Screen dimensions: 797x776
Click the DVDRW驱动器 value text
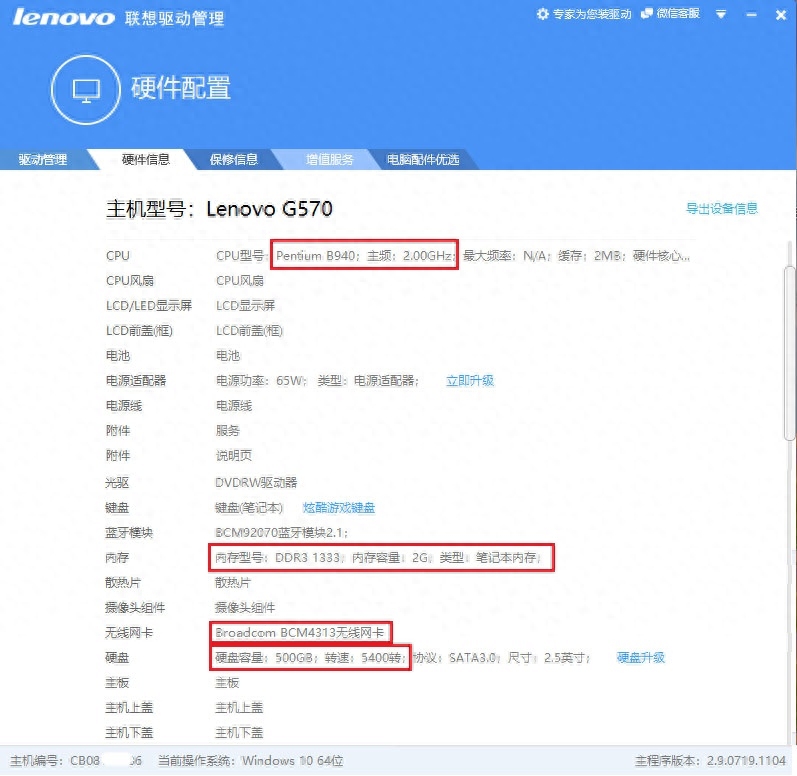256,483
